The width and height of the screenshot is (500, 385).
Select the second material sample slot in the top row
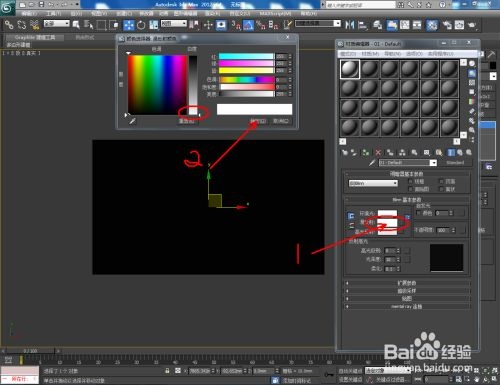[369, 69]
